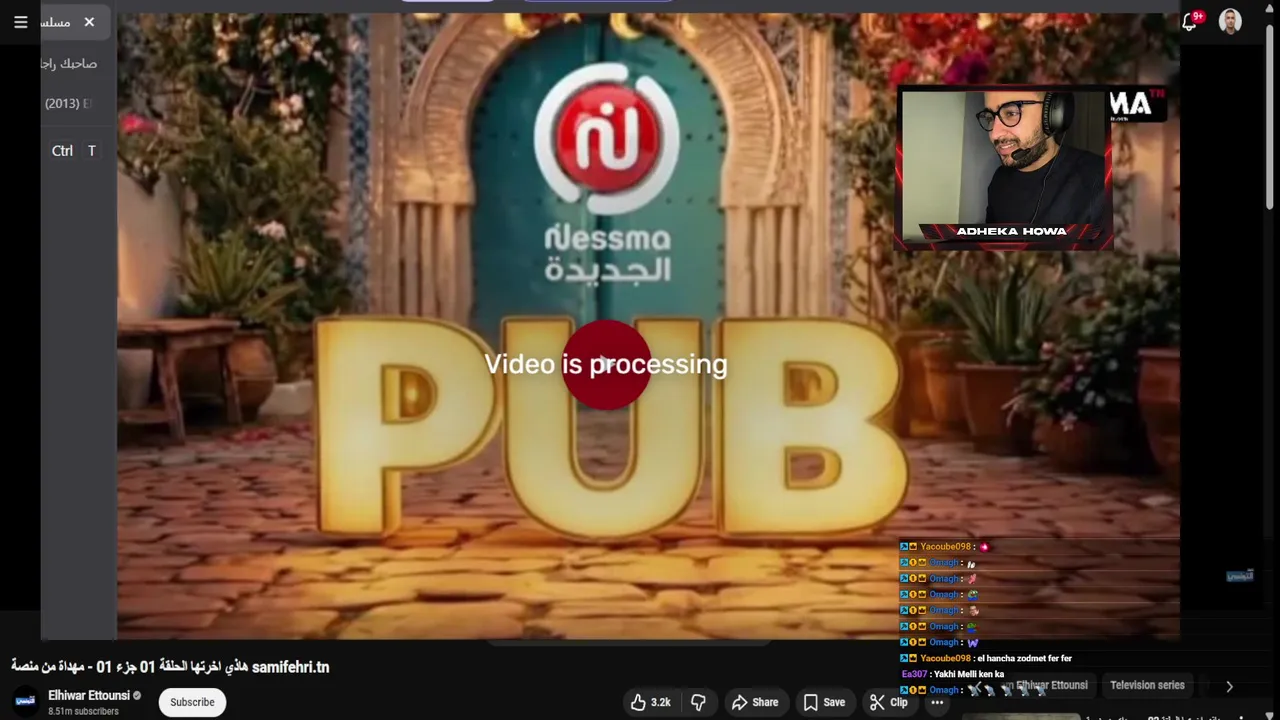Select the (2013) suggestion entry
The image size is (1280, 720).
pyautogui.click(x=68, y=103)
